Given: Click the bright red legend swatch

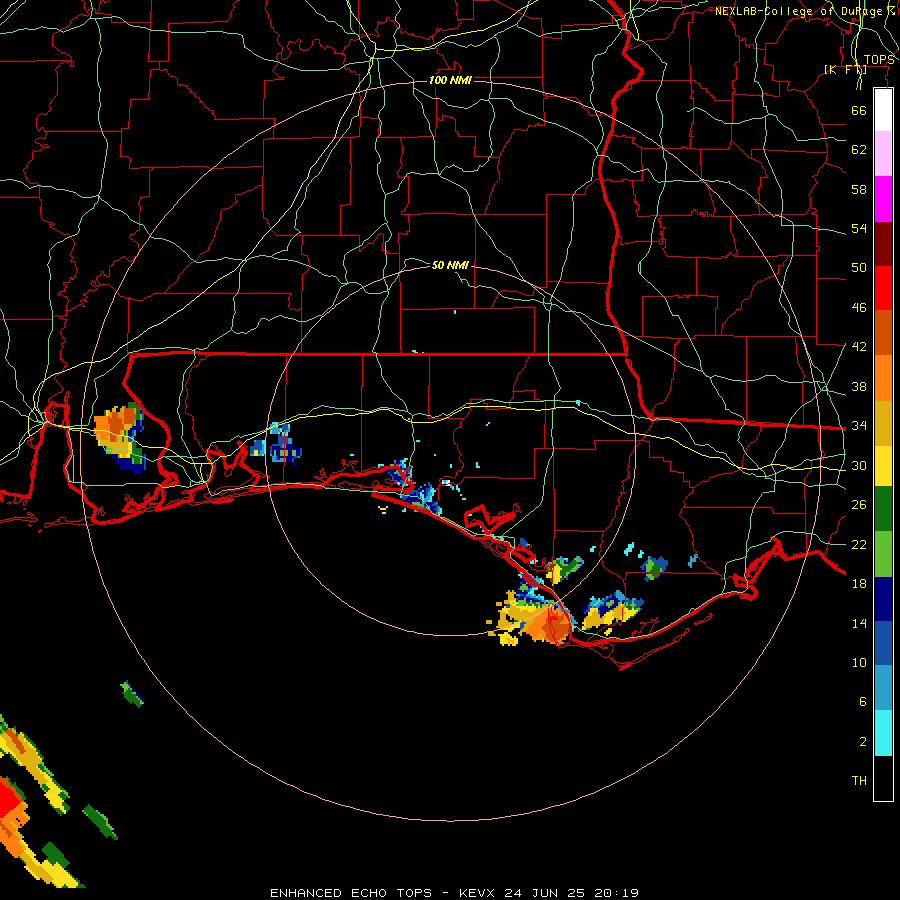Looking at the screenshot, I should (883, 288).
